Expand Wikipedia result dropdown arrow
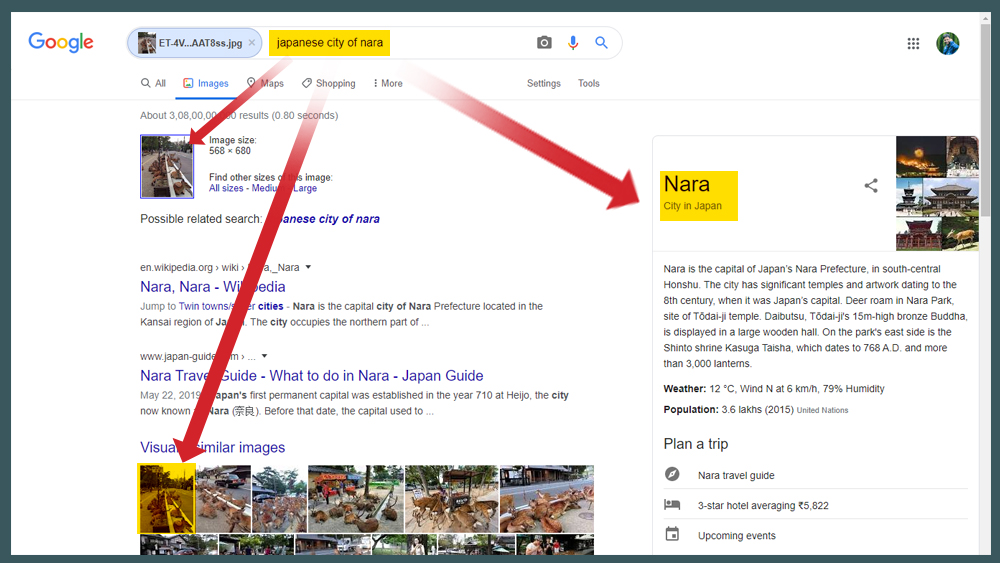 (308, 267)
